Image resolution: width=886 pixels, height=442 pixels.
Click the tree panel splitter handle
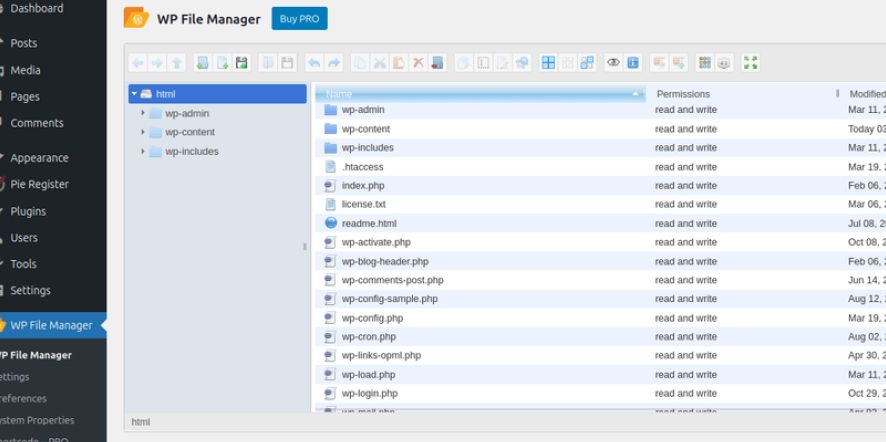coord(305,246)
